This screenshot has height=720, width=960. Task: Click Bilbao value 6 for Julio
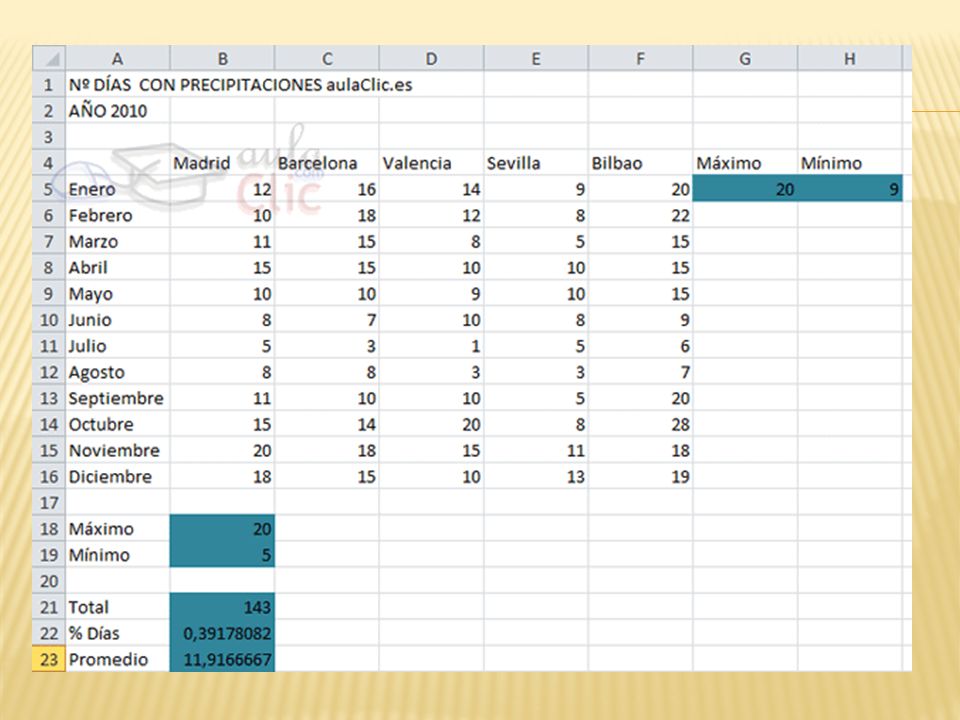coord(640,346)
